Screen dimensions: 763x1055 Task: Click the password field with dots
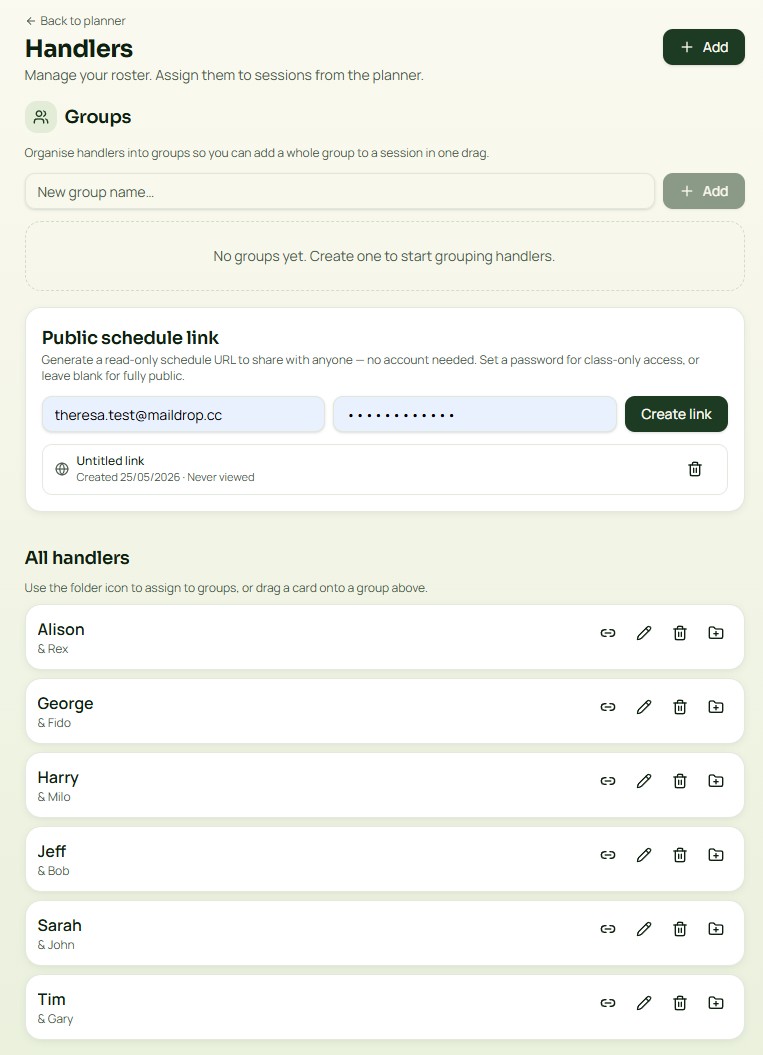[x=475, y=414]
